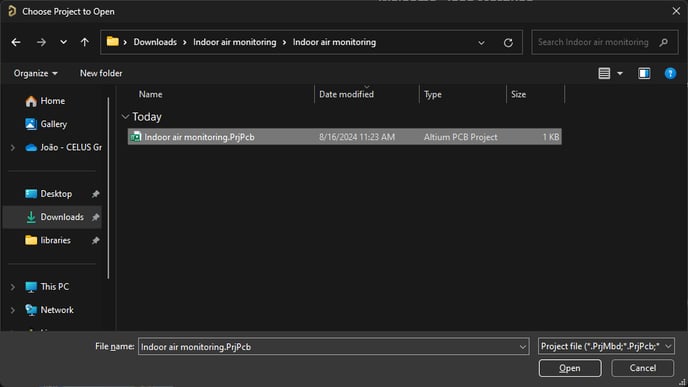Navigate to Downloads in breadcrumb path
Image resolution: width=688 pixels, height=387 pixels.
tap(155, 42)
